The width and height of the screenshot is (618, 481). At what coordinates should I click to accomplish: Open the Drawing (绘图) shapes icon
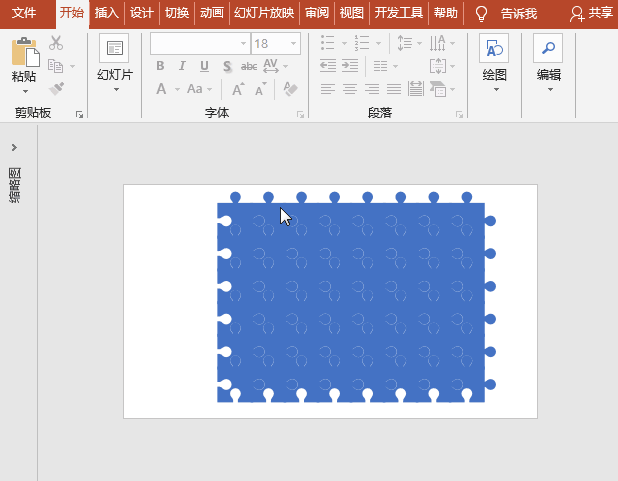tap(494, 48)
